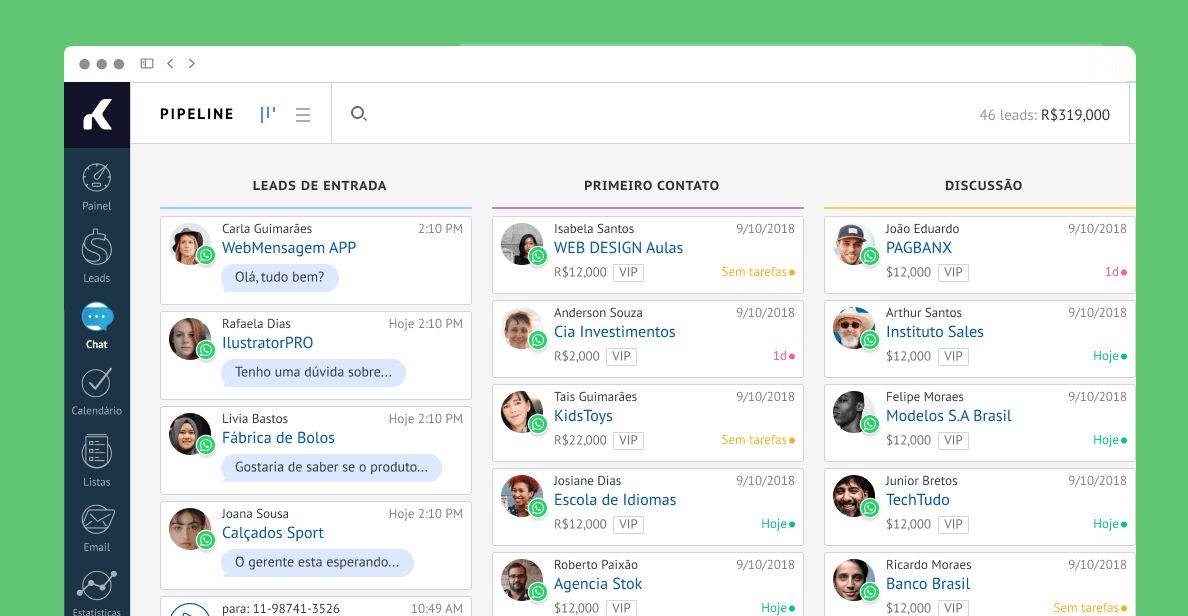Click WhatsApp badge on Rafaela Dias card
Image resolution: width=1188 pixels, height=616 pixels.
pyautogui.click(x=206, y=350)
